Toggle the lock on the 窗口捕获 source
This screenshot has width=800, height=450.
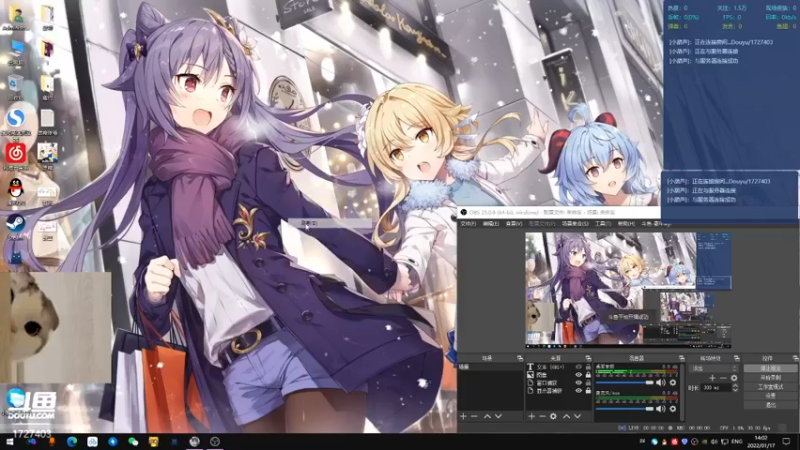(x=588, y=383)
